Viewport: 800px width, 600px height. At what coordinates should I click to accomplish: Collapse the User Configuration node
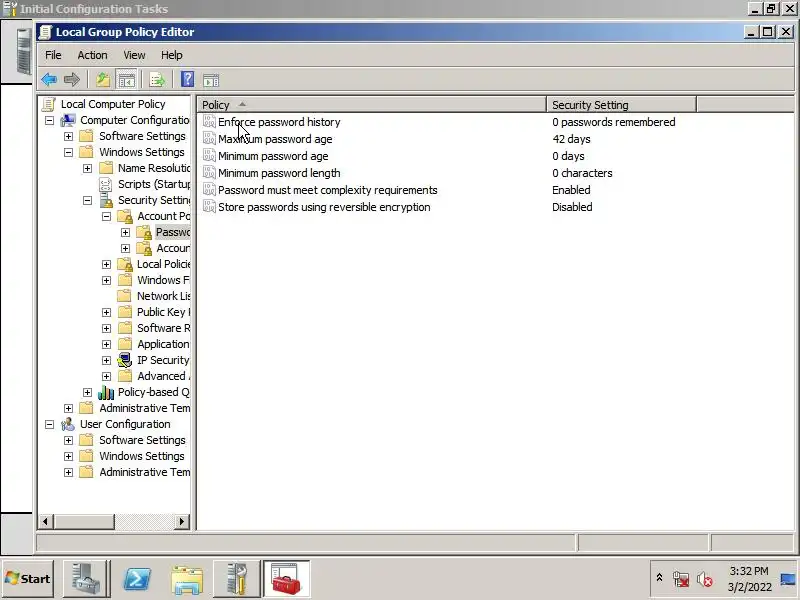[x=49, y=424]
